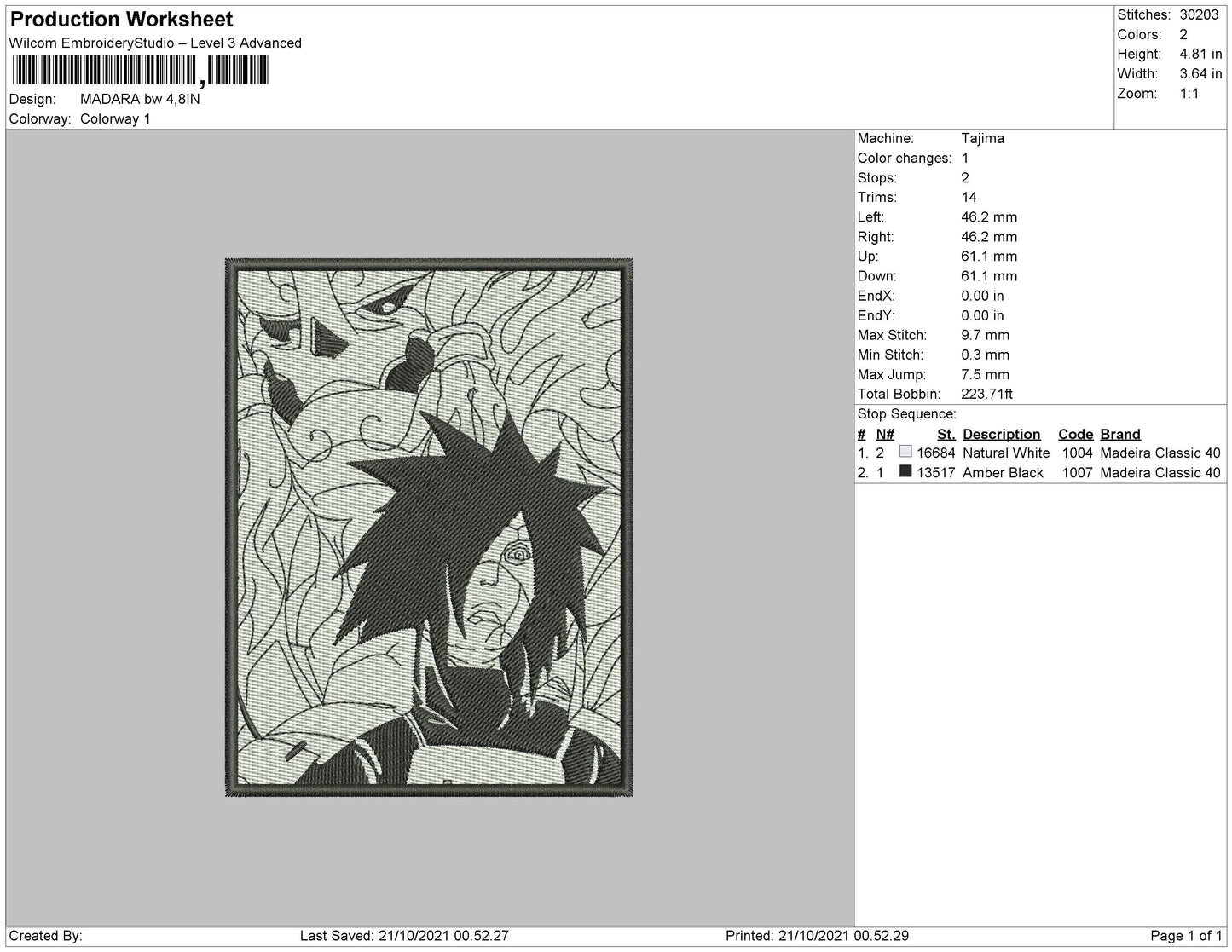Click the Min Stitch value '0.3 mm'
The width and height of the screenshot is (1232, 952).
tap(985, 355)
